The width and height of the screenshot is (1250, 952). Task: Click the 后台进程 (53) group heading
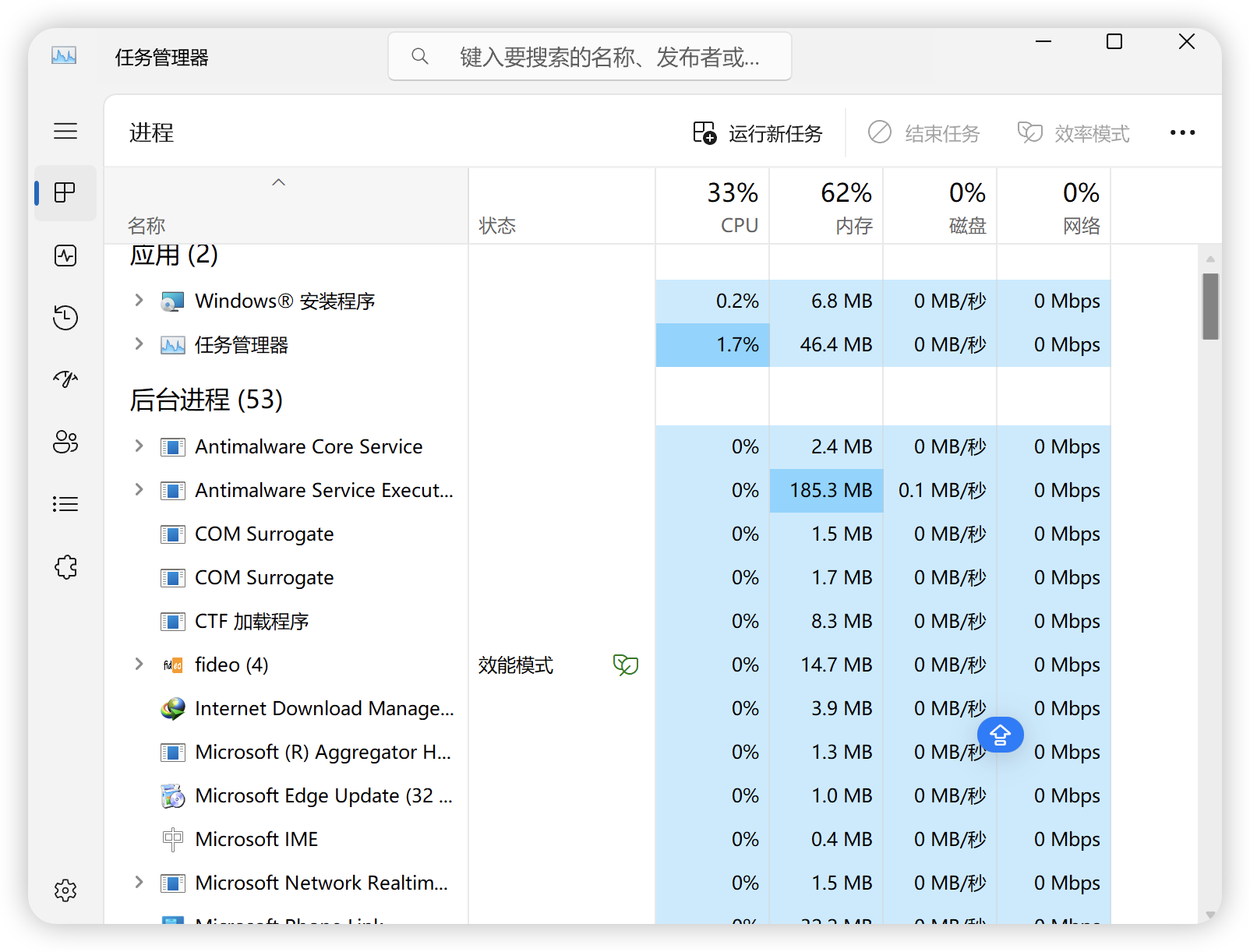pyautogui.click(x=207, y=400)
